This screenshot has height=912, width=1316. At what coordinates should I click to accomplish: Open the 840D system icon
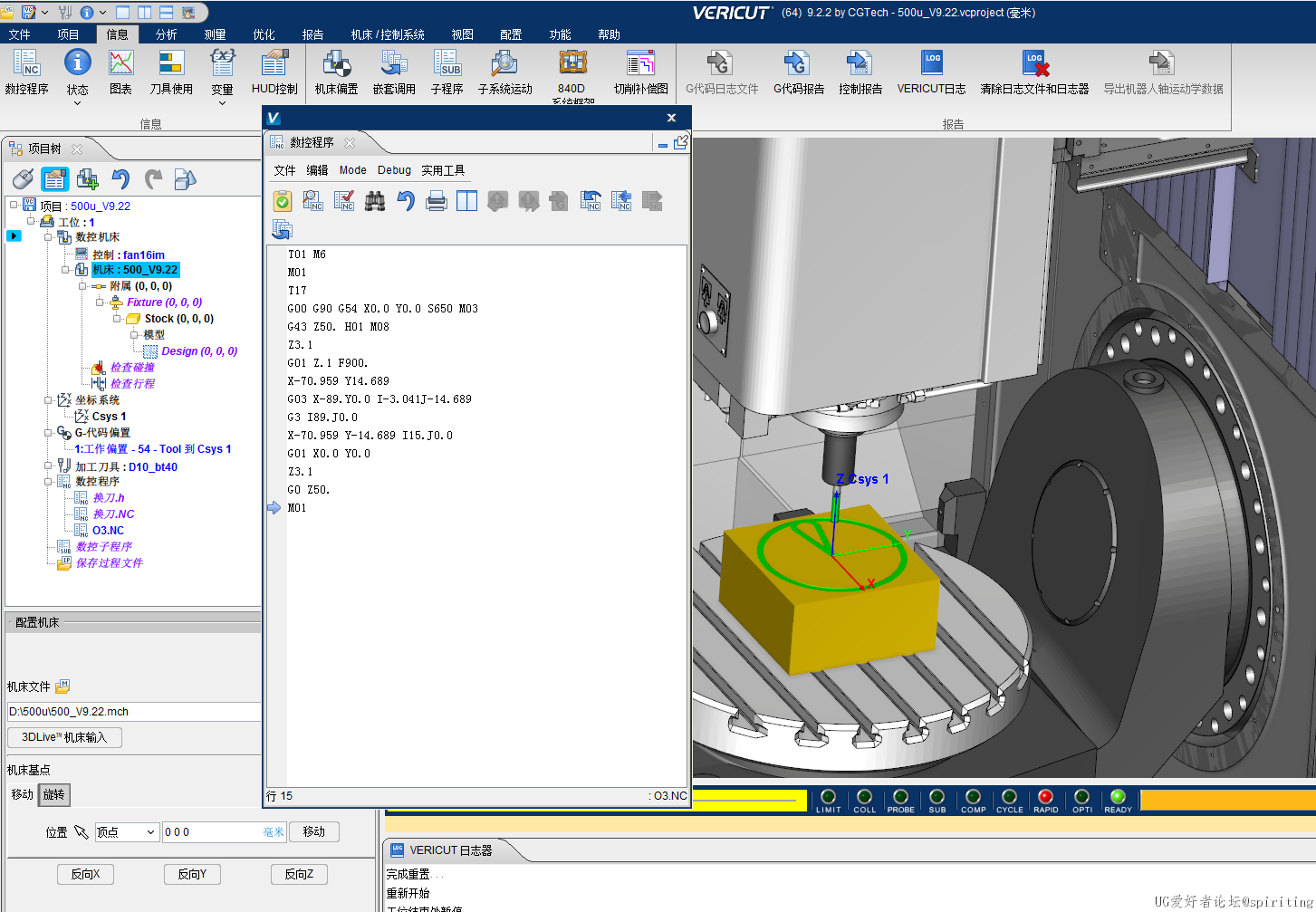[x=572, y=72]
